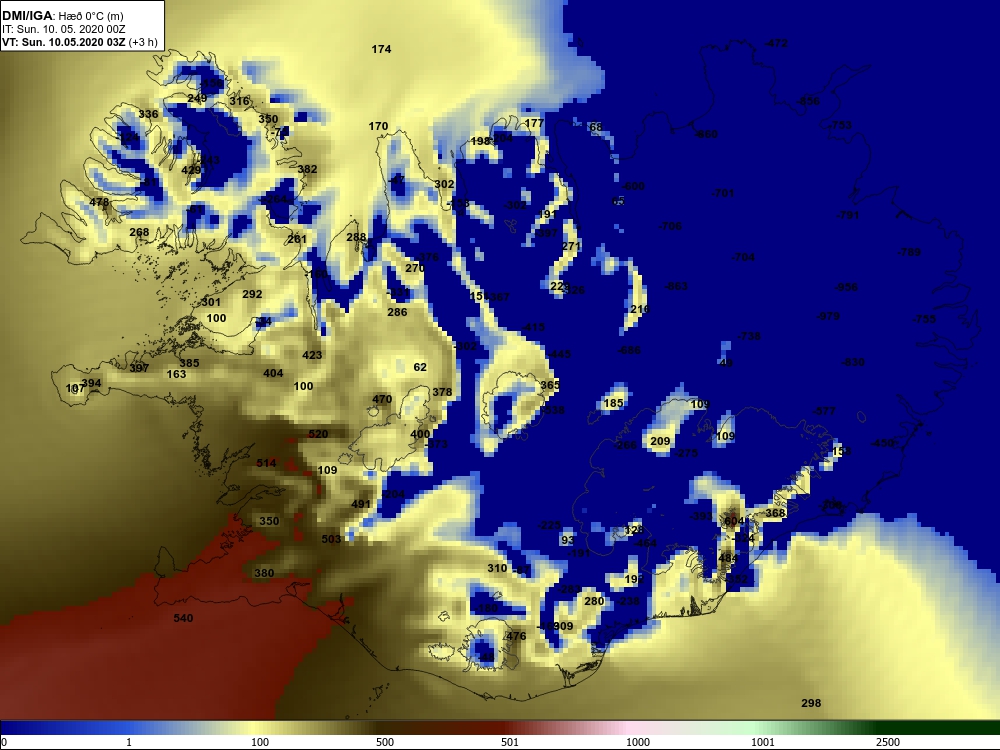Click the negative value -789
Screen dimensions: 1000x750
click(x=909, y=252)
